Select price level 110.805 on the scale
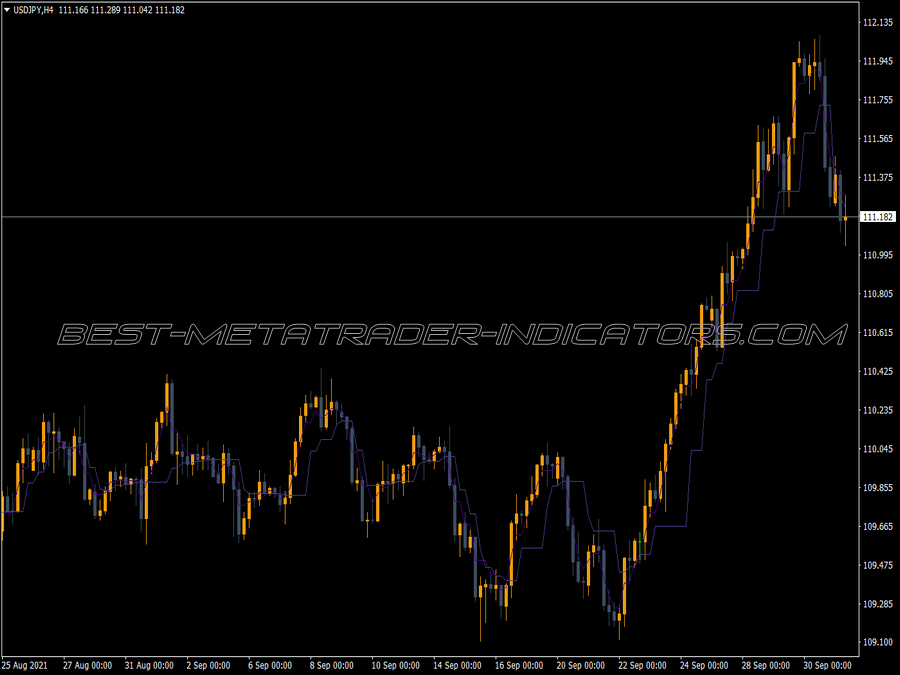 pos(878,294)
